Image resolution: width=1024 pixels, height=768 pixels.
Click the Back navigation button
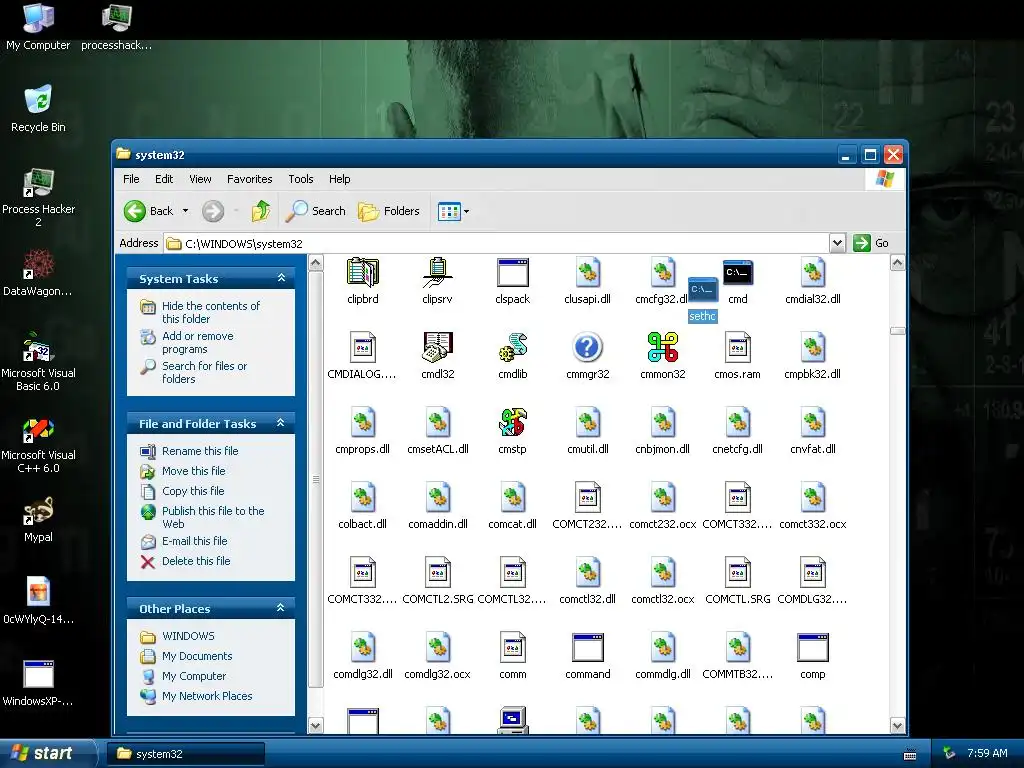pyautogui.click(x=149, y=211)
